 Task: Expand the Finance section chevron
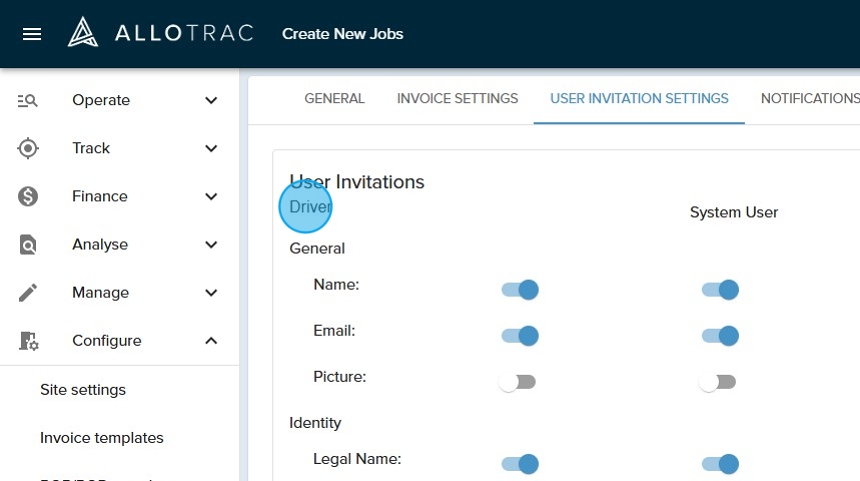(211, 196)
